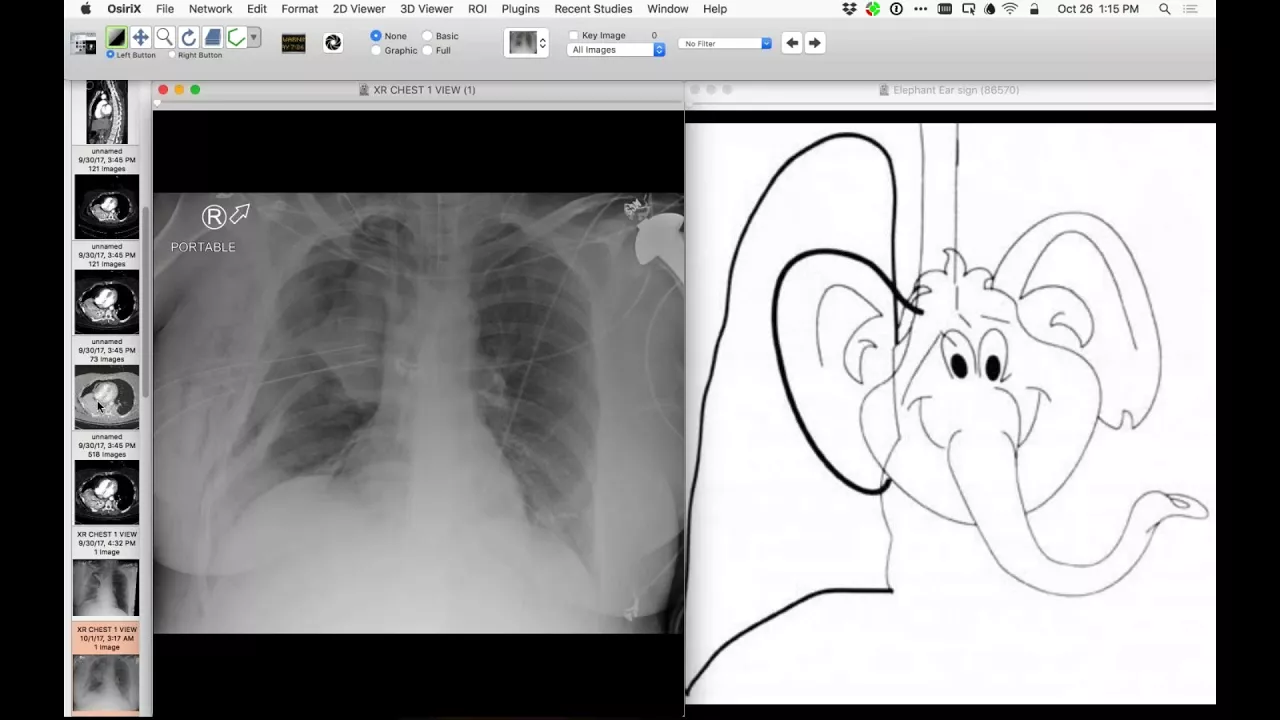
Task: Select None annotation radio button
Action: tap(376, 36)
